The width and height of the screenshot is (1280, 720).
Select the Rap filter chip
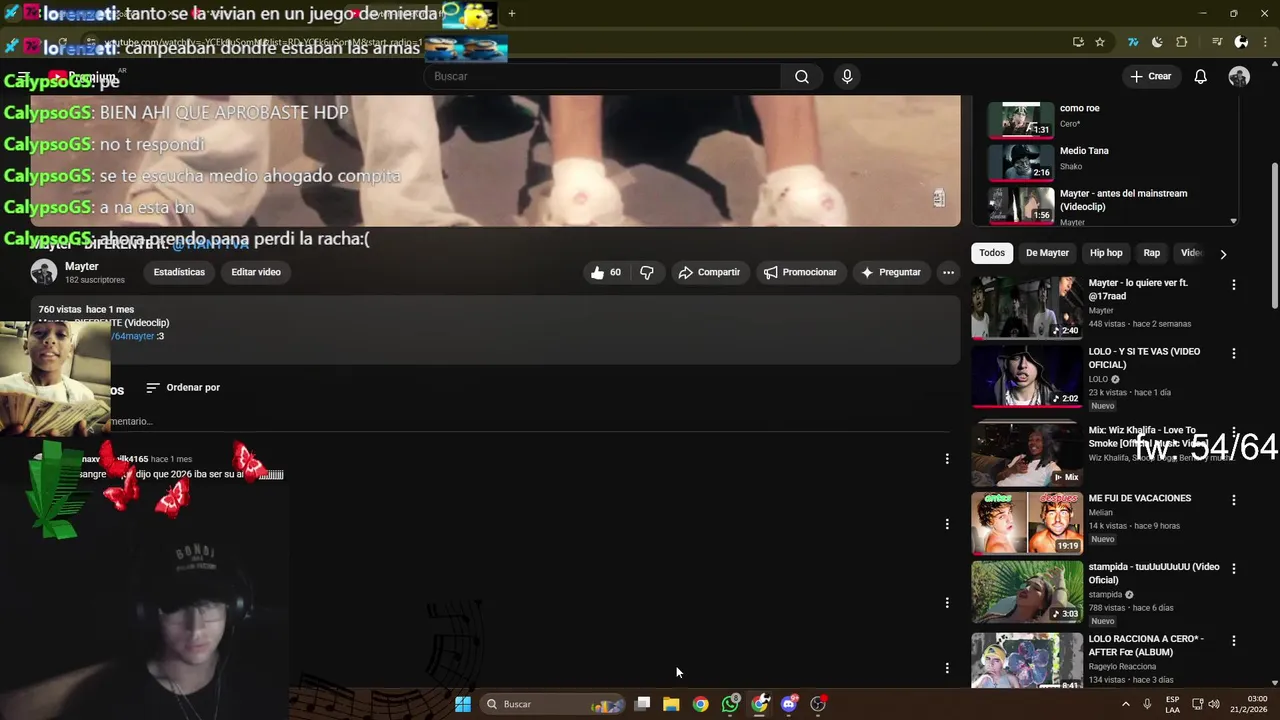click(1152, 253)
